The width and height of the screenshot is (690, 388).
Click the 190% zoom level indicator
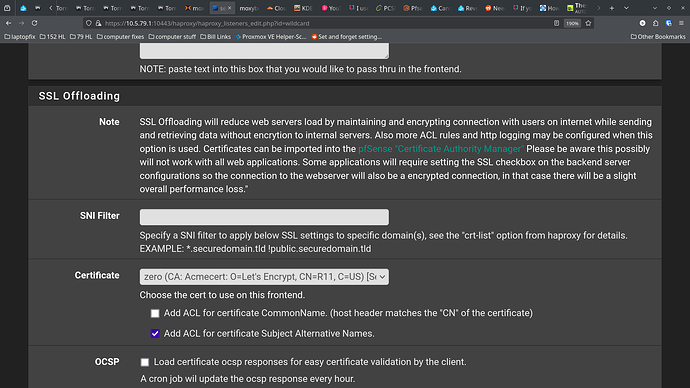click(572, 23)
